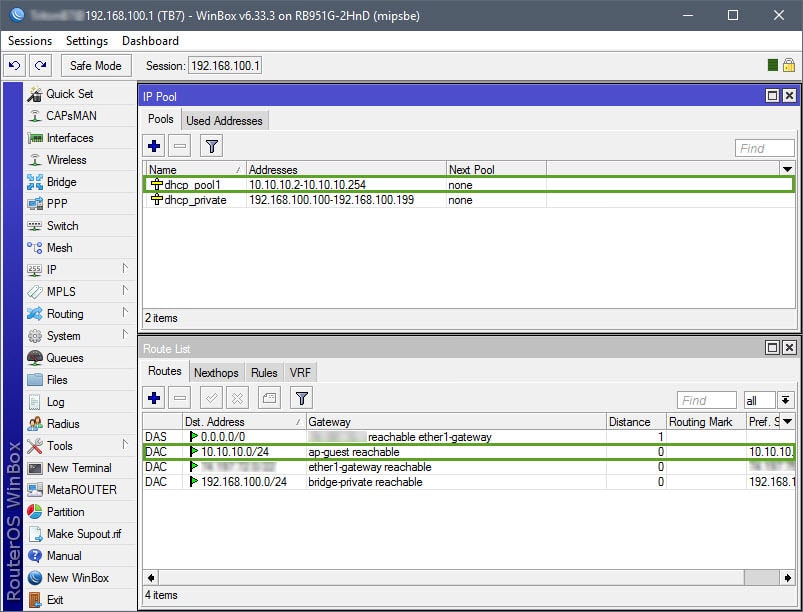Switch to the VRF tab
Image resolution: width=803 pixels, height=612 pixels.
(x=300, y=373)
